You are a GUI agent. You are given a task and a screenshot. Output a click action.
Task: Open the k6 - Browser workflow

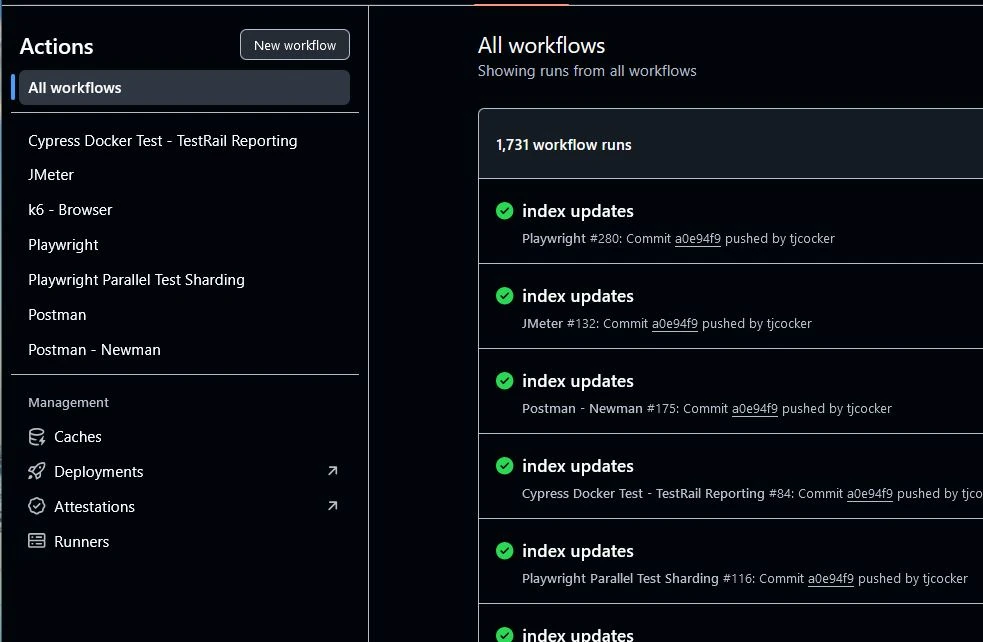tap(70, 210)
